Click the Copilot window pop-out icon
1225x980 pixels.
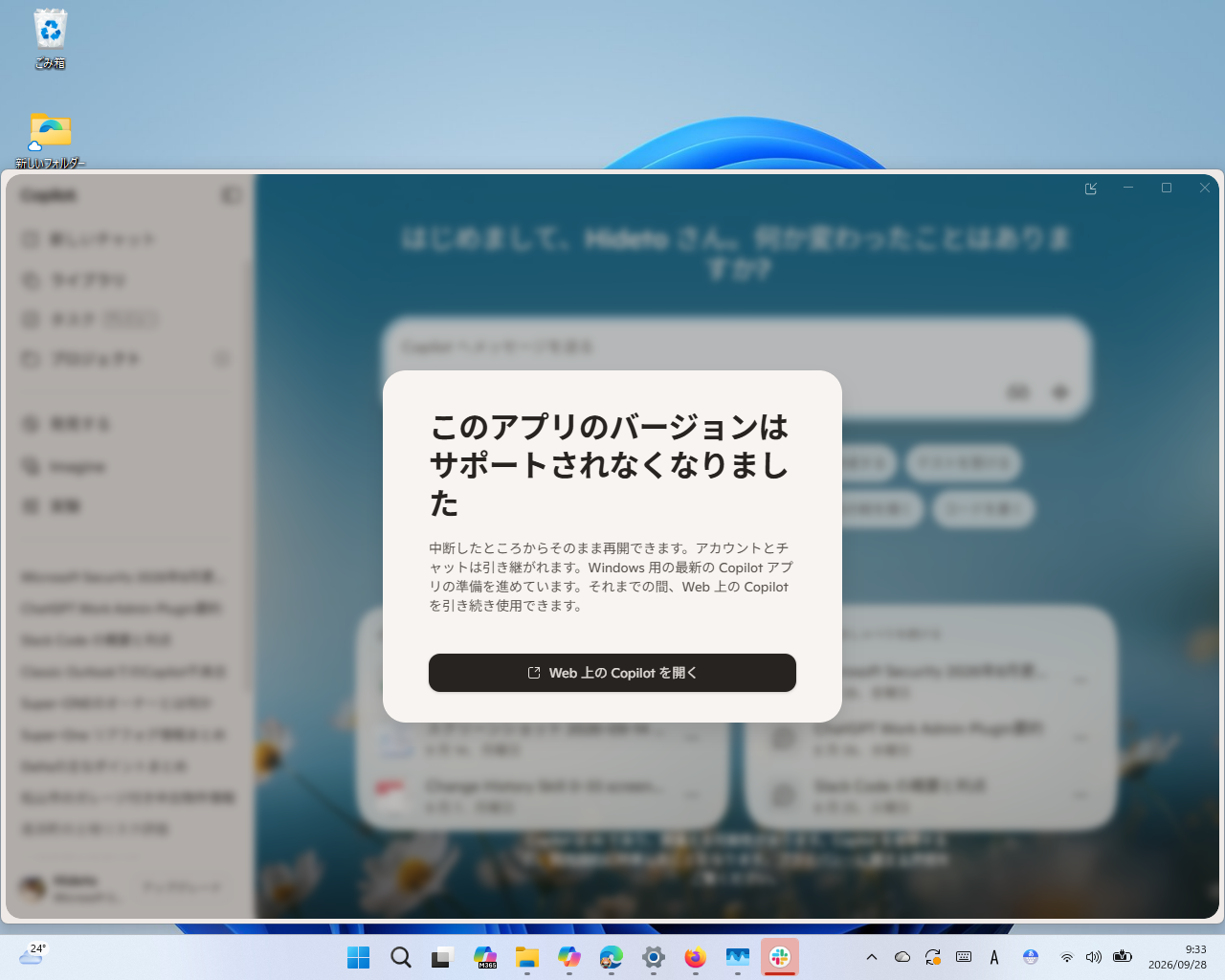(1090, 189)
